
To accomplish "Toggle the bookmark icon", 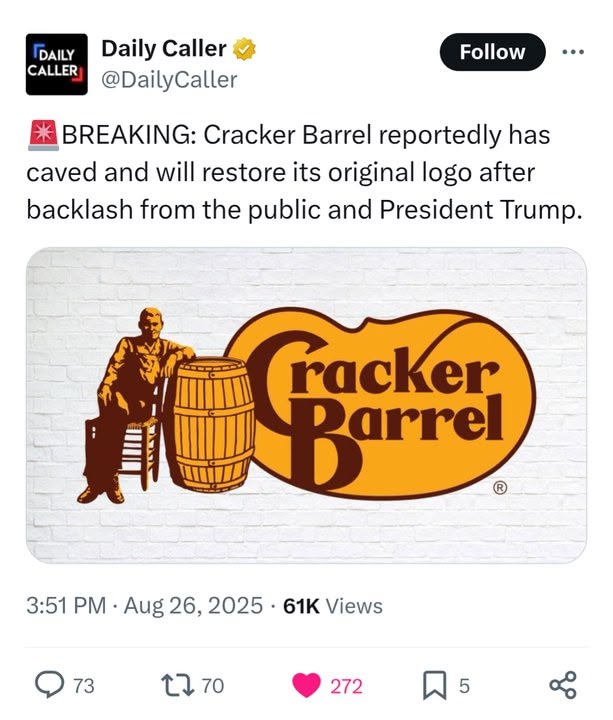I will click(x=434, y=685).
